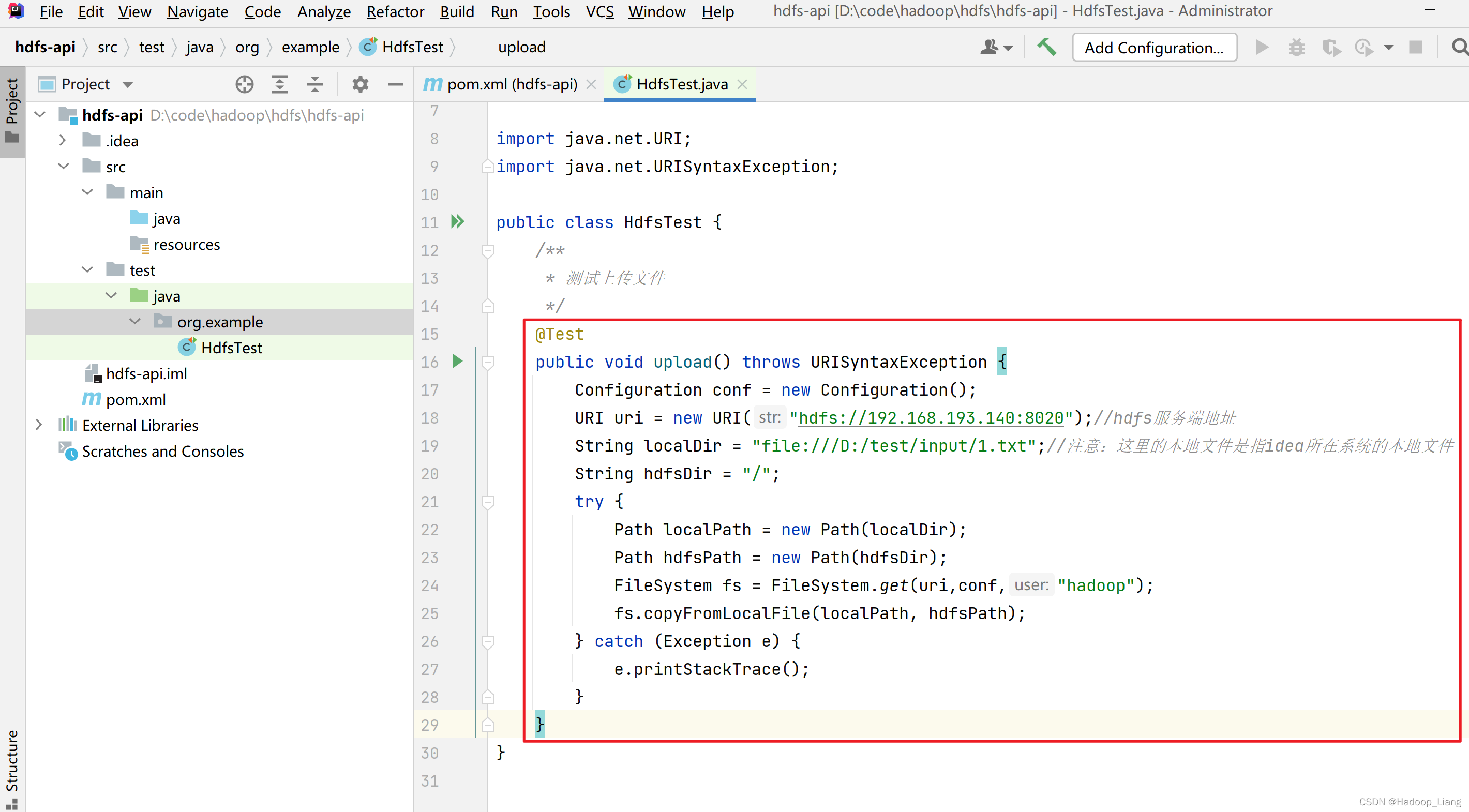Open Search Everywhere magnifier icon

(x=1459, y=47)
